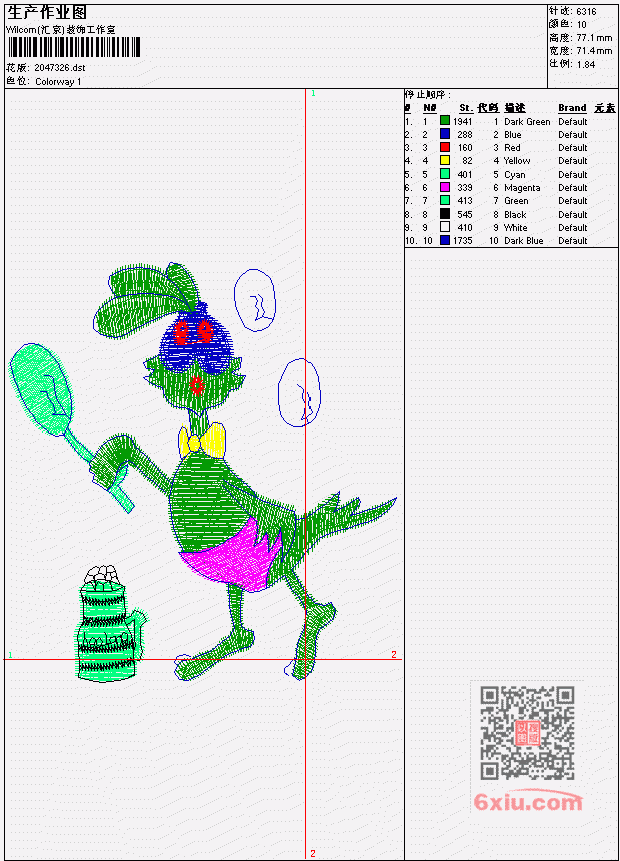
Task: Click the 'Magenta' description text
Action: tap(522, 188)
